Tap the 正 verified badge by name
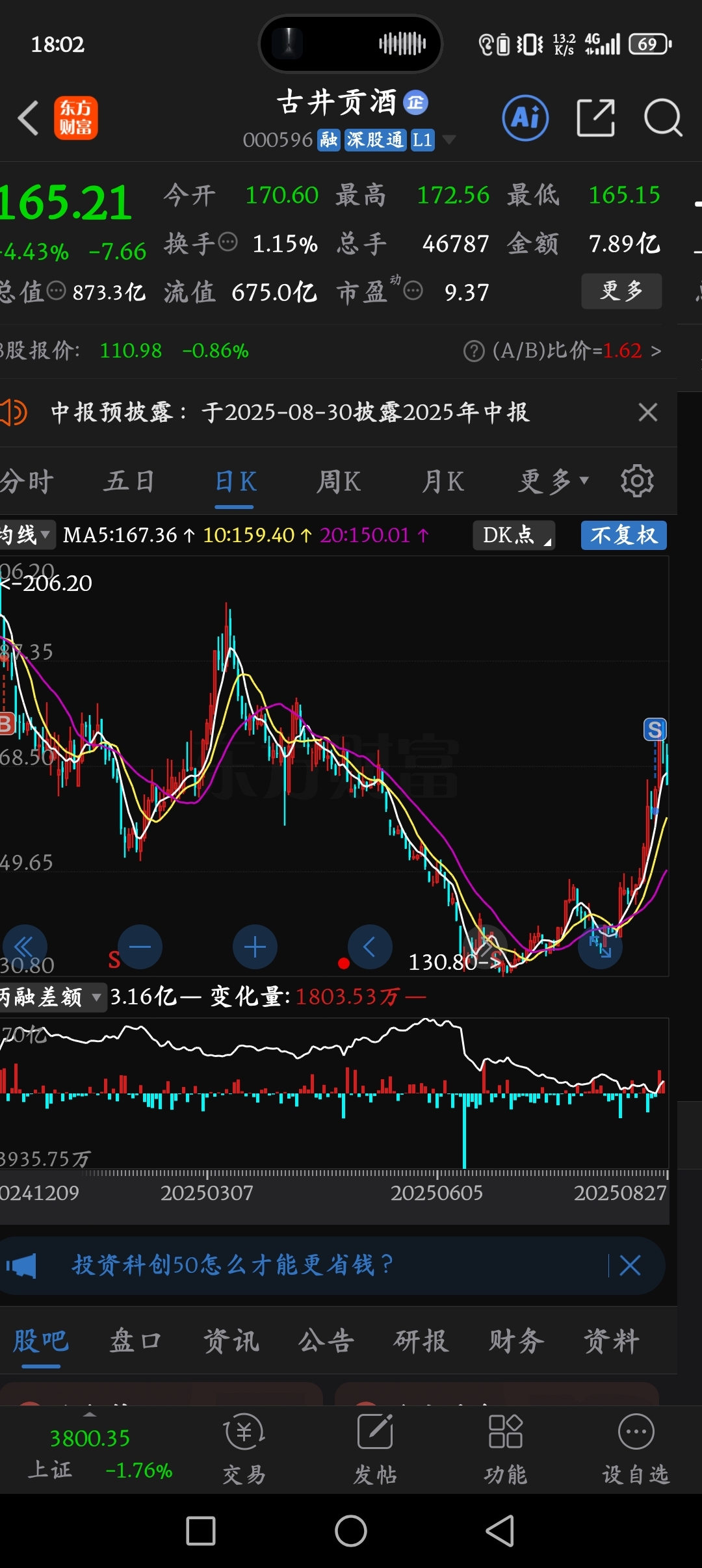Screen dimensions: 702x1568 tap(415, 103)
